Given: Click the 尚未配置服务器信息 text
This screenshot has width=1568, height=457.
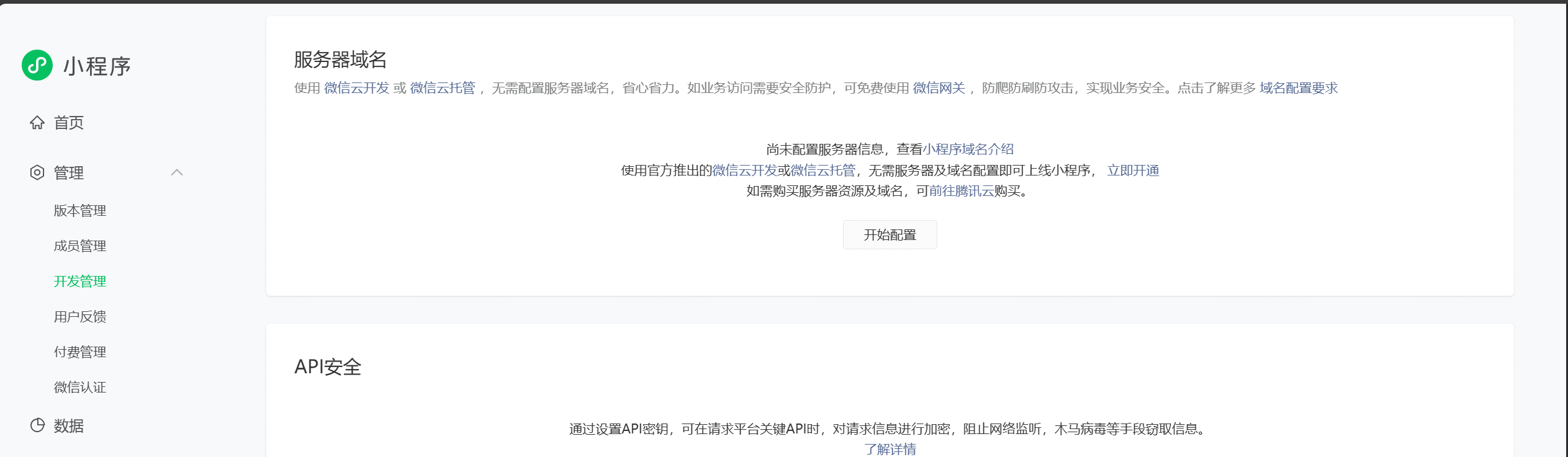Looking at the screenshot, I should tap(824, 149).
